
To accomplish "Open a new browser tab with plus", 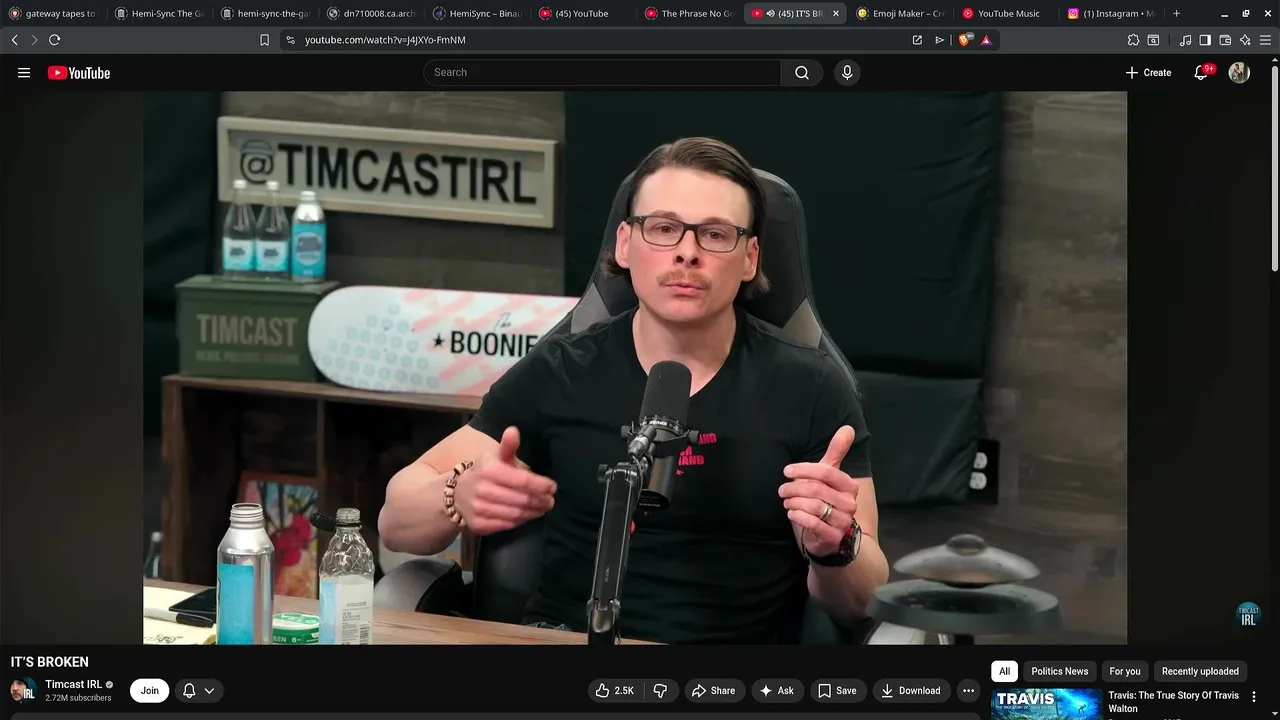I will (x=1176, y=14).
